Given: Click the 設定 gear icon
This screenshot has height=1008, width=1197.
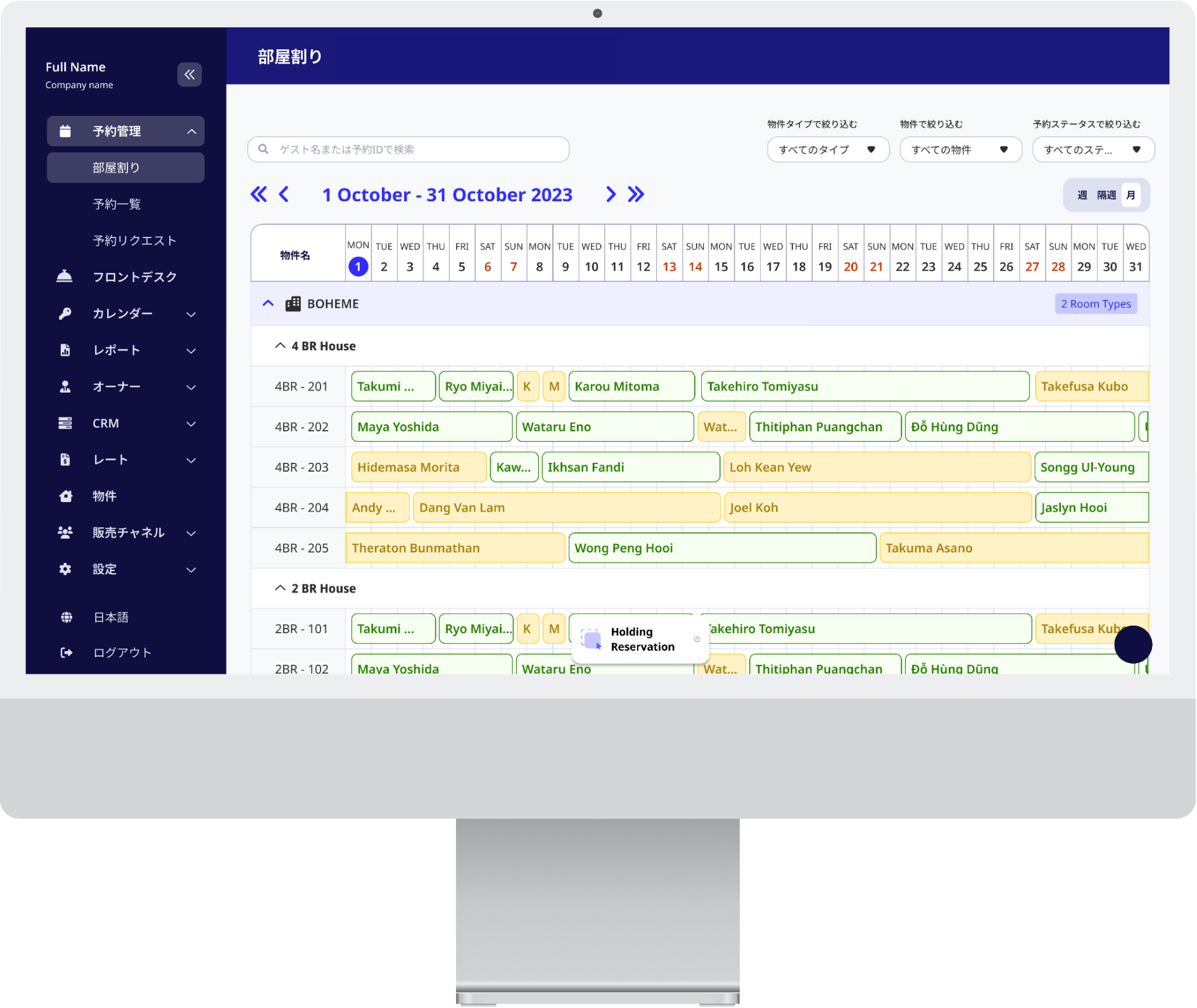Looking at the screenshot, I should 65,569.
